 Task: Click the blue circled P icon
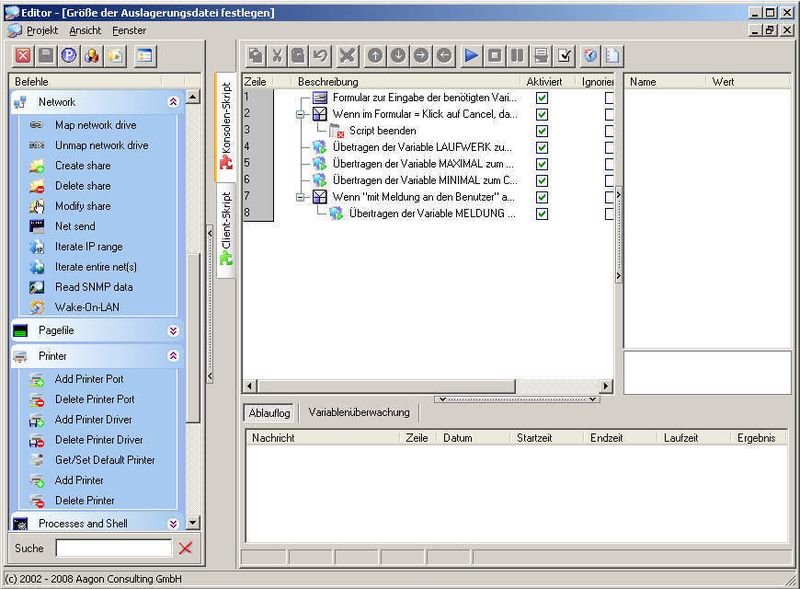[69, 56]
